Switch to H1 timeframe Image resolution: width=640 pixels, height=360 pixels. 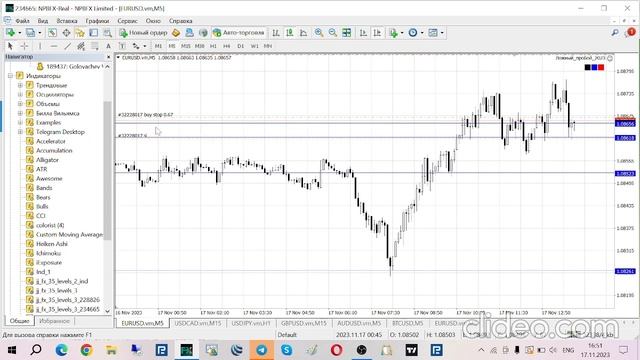(213, 46)
